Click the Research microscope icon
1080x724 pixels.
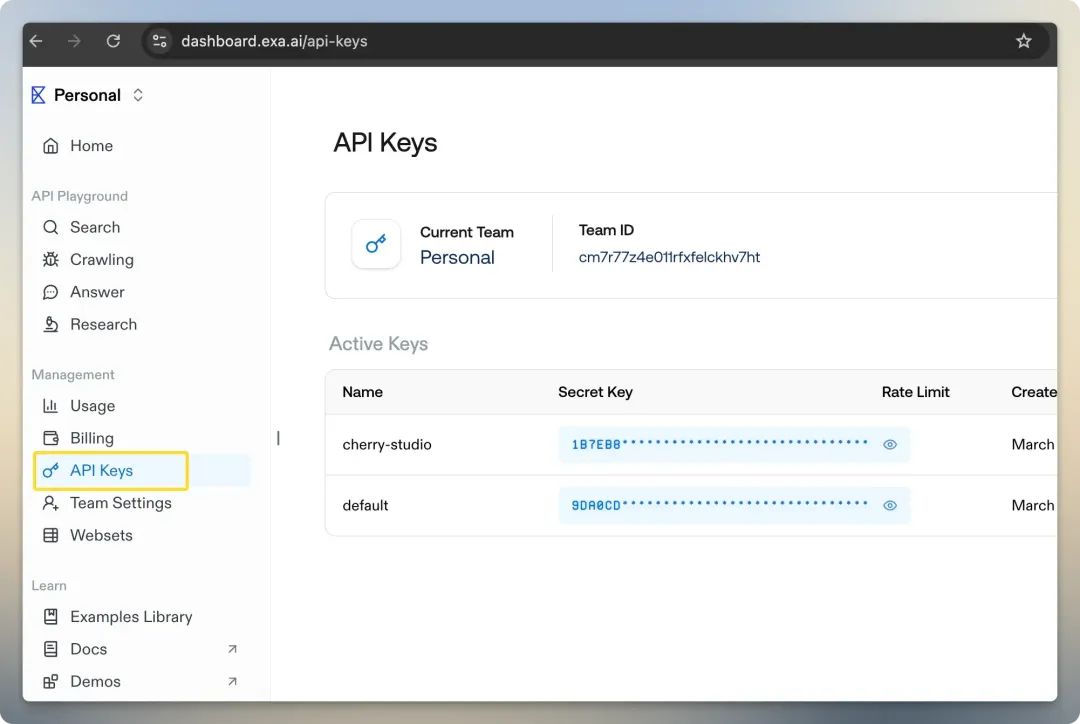[x=50, y=324]
